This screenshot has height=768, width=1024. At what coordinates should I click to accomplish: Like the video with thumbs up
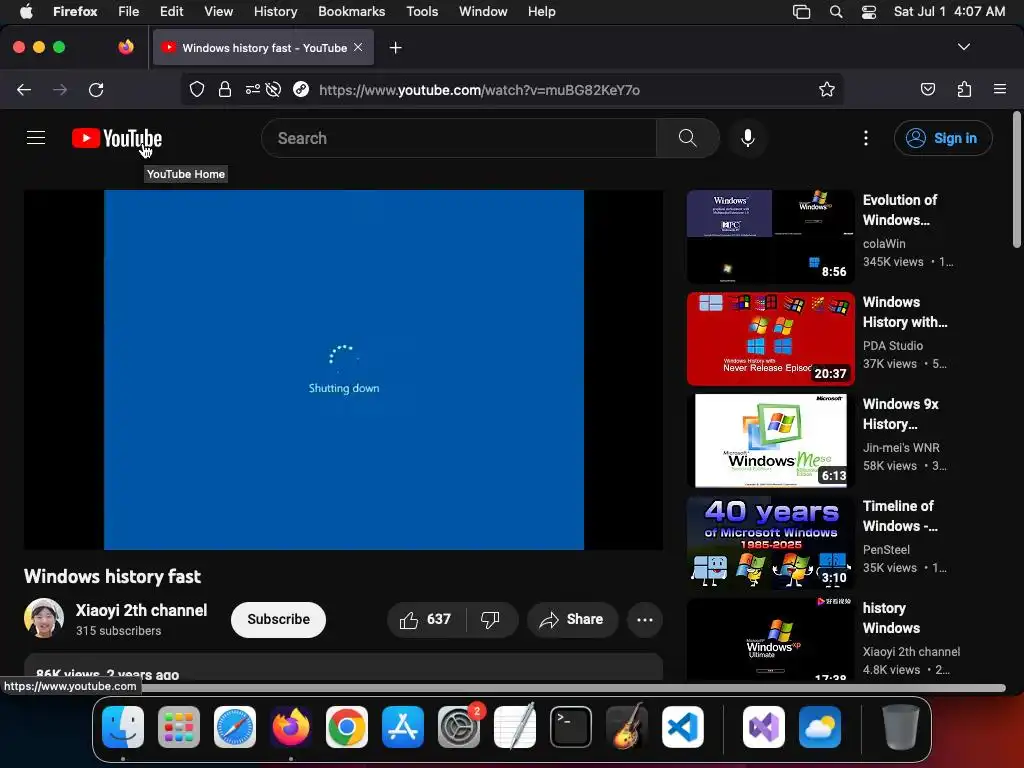coord(425,619)
